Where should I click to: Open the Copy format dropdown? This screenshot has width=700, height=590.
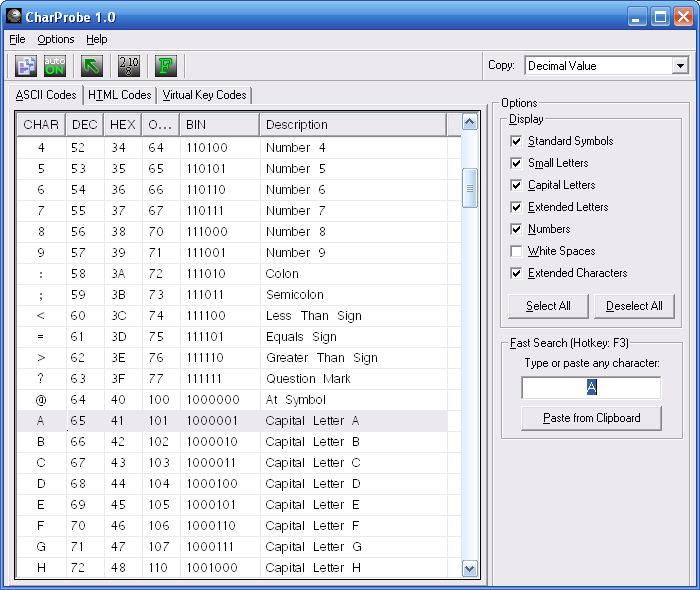click(680, 66)
